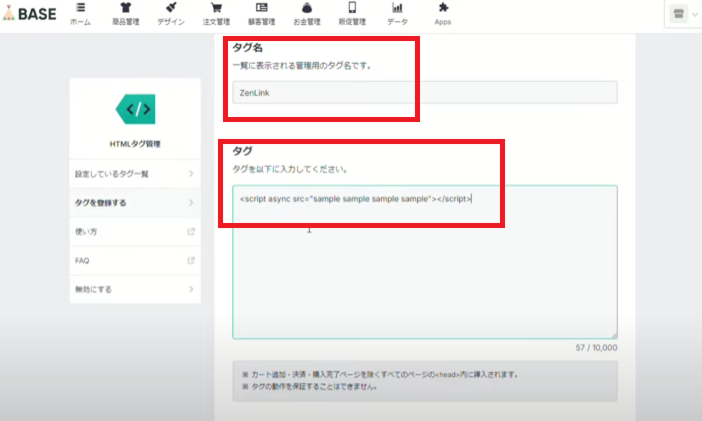Open the 設定しているタグ一覧 sidebar item
The height and width of the screenshot is (421, 702).
pos(134,174)
